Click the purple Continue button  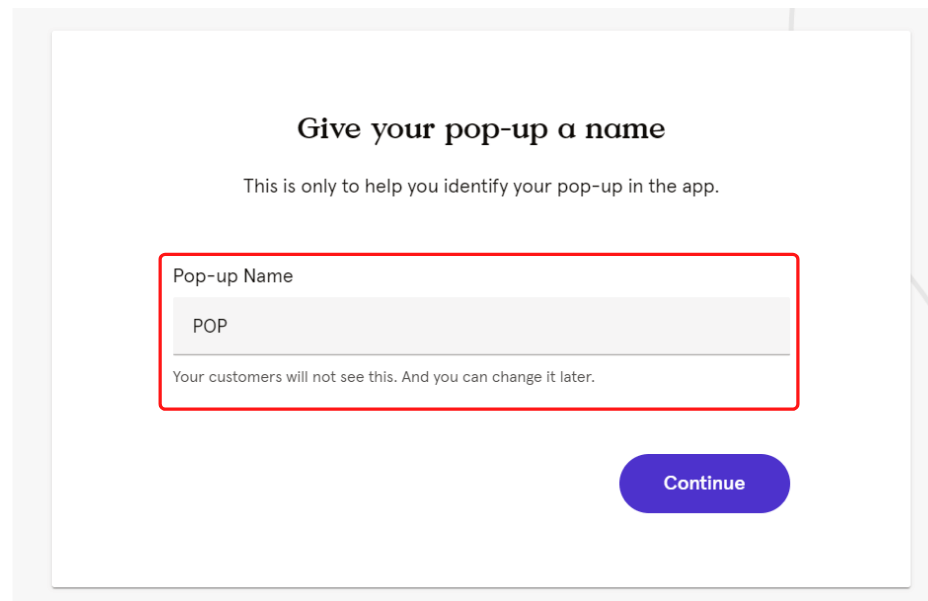[704, 483]
